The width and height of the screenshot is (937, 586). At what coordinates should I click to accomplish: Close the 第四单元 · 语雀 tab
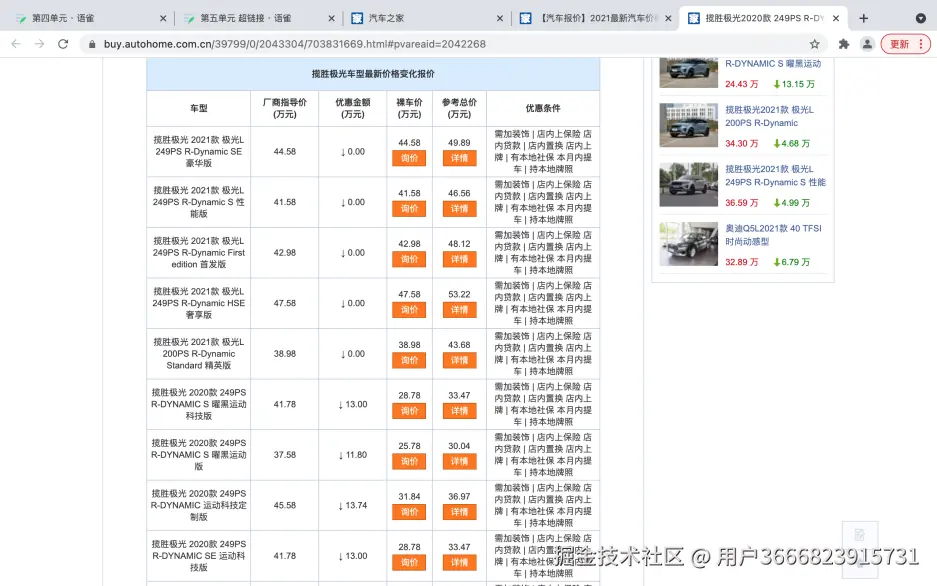coord(163,19)
